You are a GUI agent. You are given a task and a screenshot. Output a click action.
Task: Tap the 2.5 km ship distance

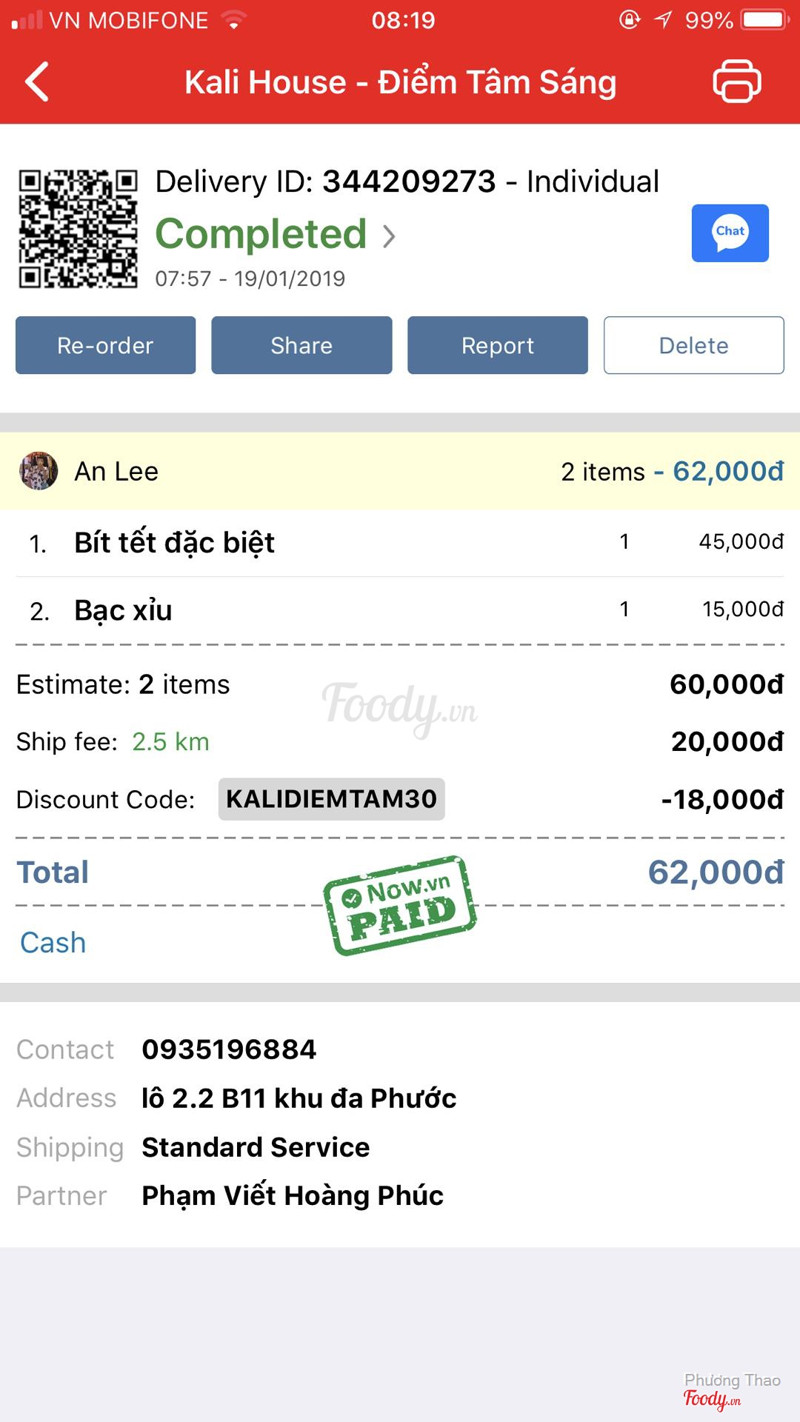click(171, 742)
